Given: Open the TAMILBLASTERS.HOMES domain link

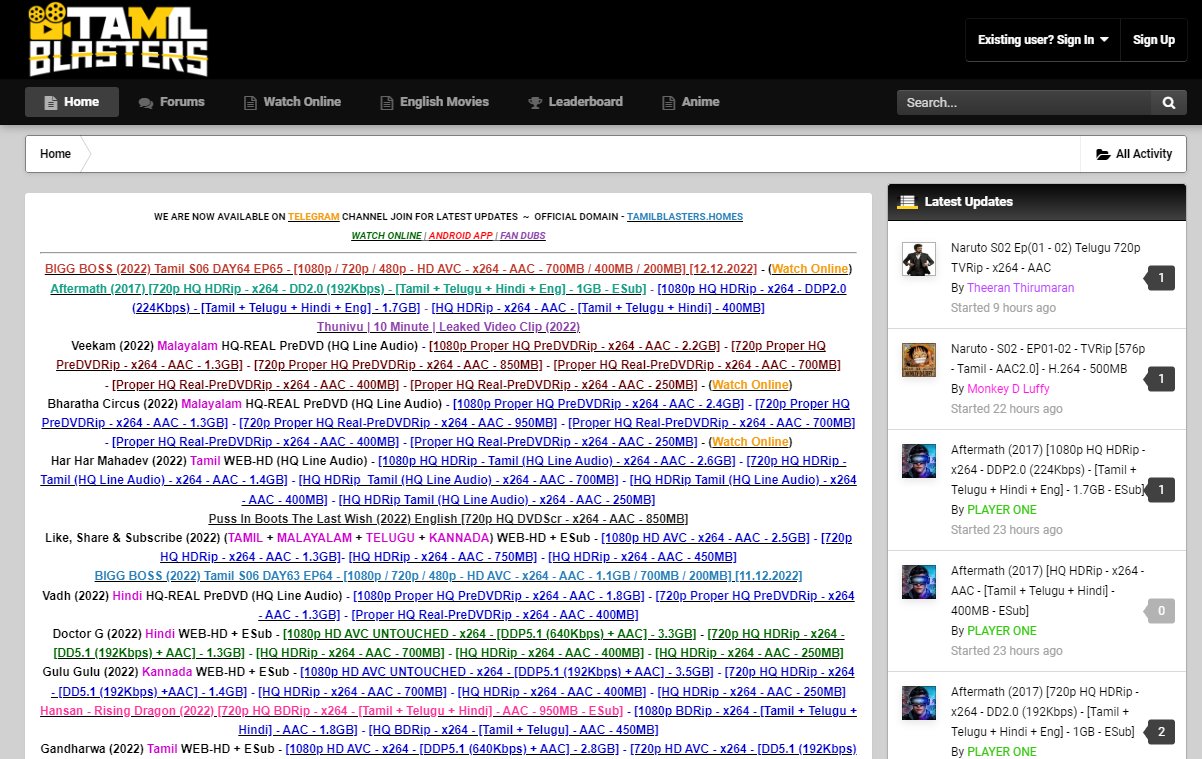Looking at the screenshot, I should click(685, 216).
